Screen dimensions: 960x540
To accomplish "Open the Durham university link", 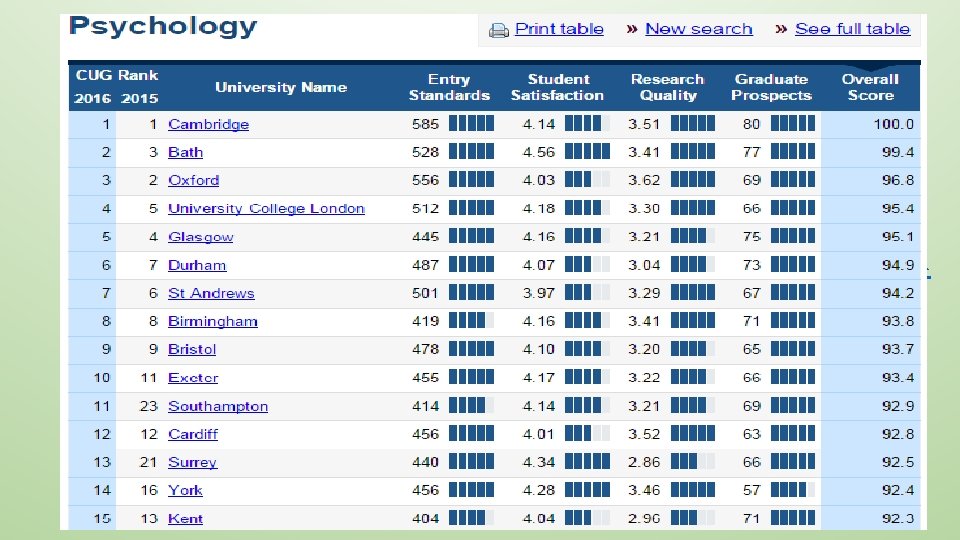I will [197, 265].
